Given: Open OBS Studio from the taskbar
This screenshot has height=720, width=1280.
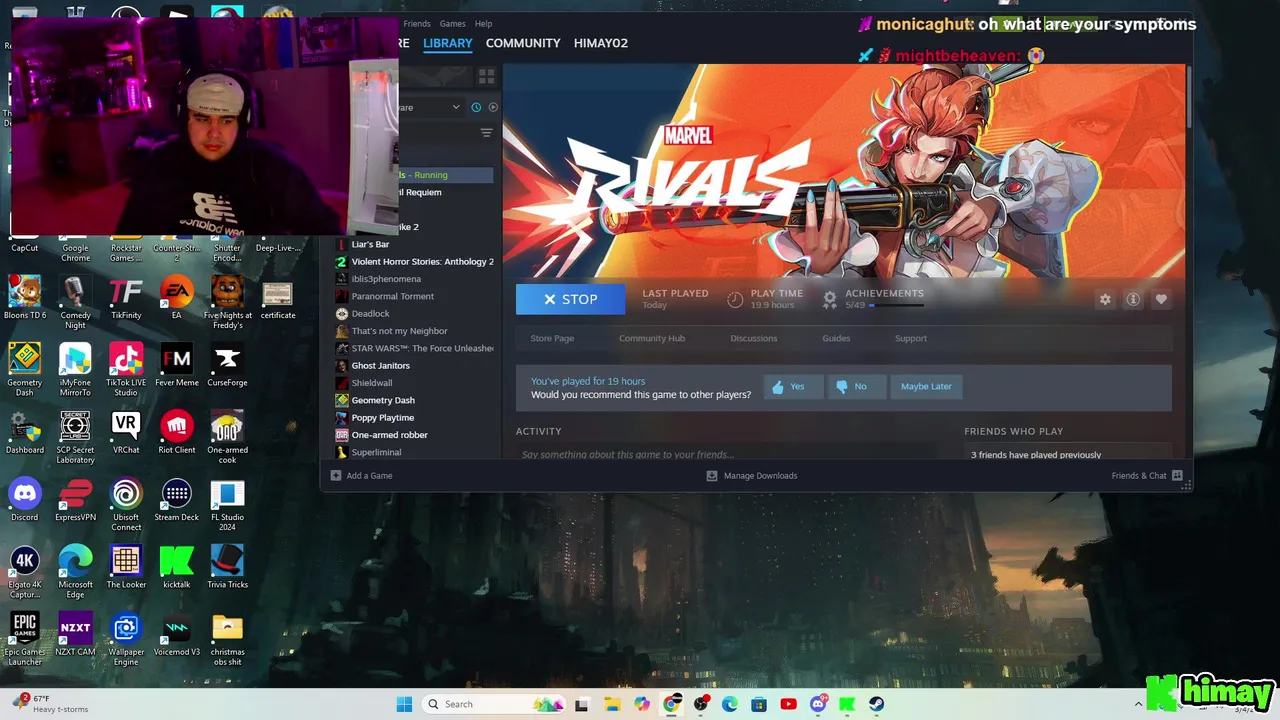Looking at the screenshot, I should click(701, 704).
